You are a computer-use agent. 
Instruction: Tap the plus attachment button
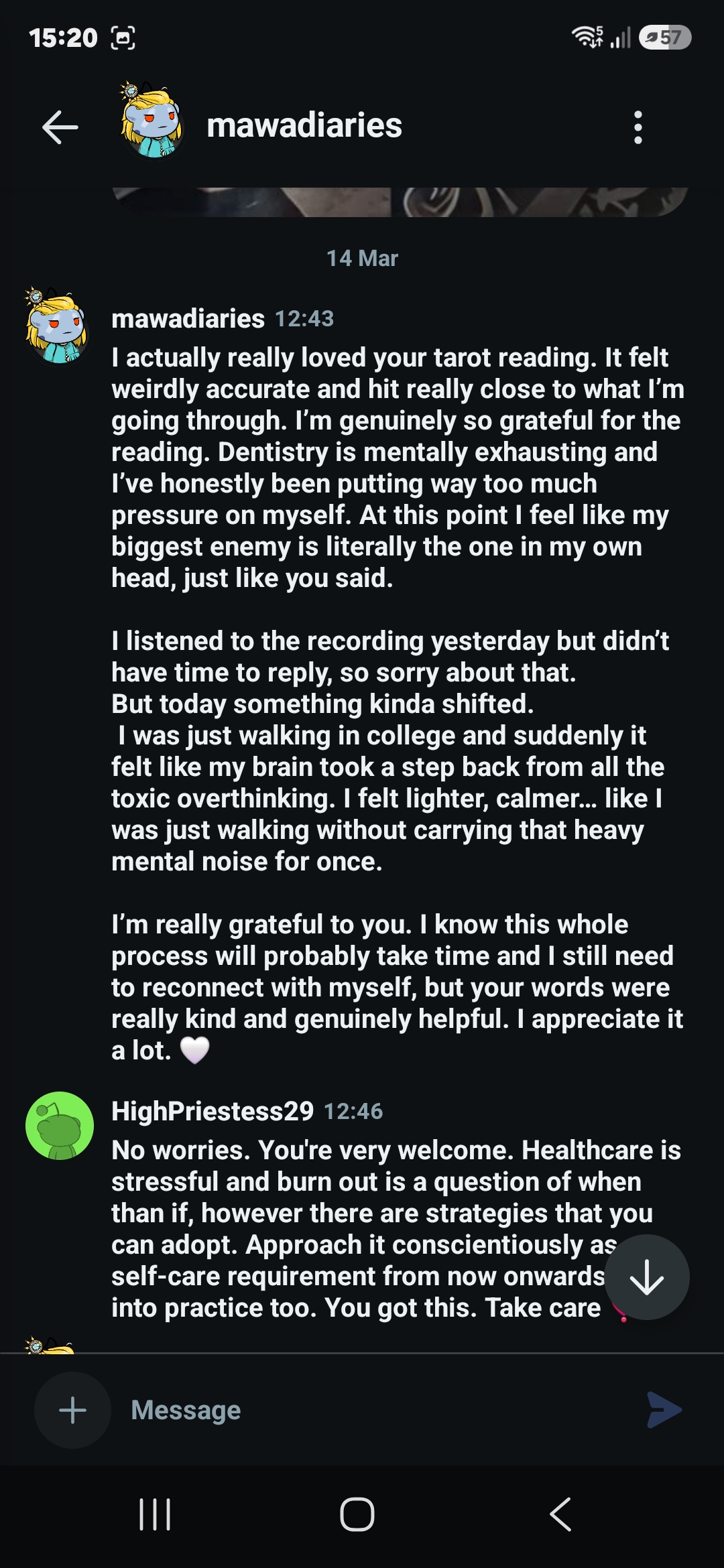(72, 1410)
